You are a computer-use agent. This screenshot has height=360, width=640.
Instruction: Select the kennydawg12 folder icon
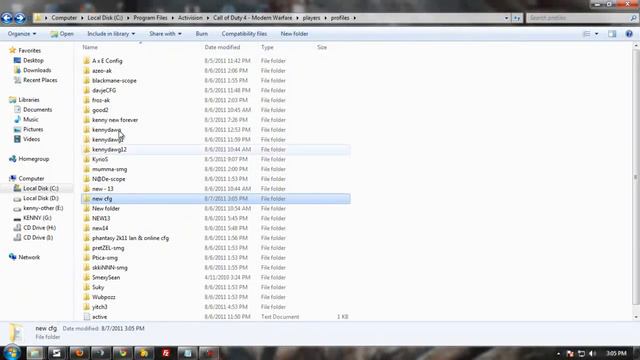(87, 149)
